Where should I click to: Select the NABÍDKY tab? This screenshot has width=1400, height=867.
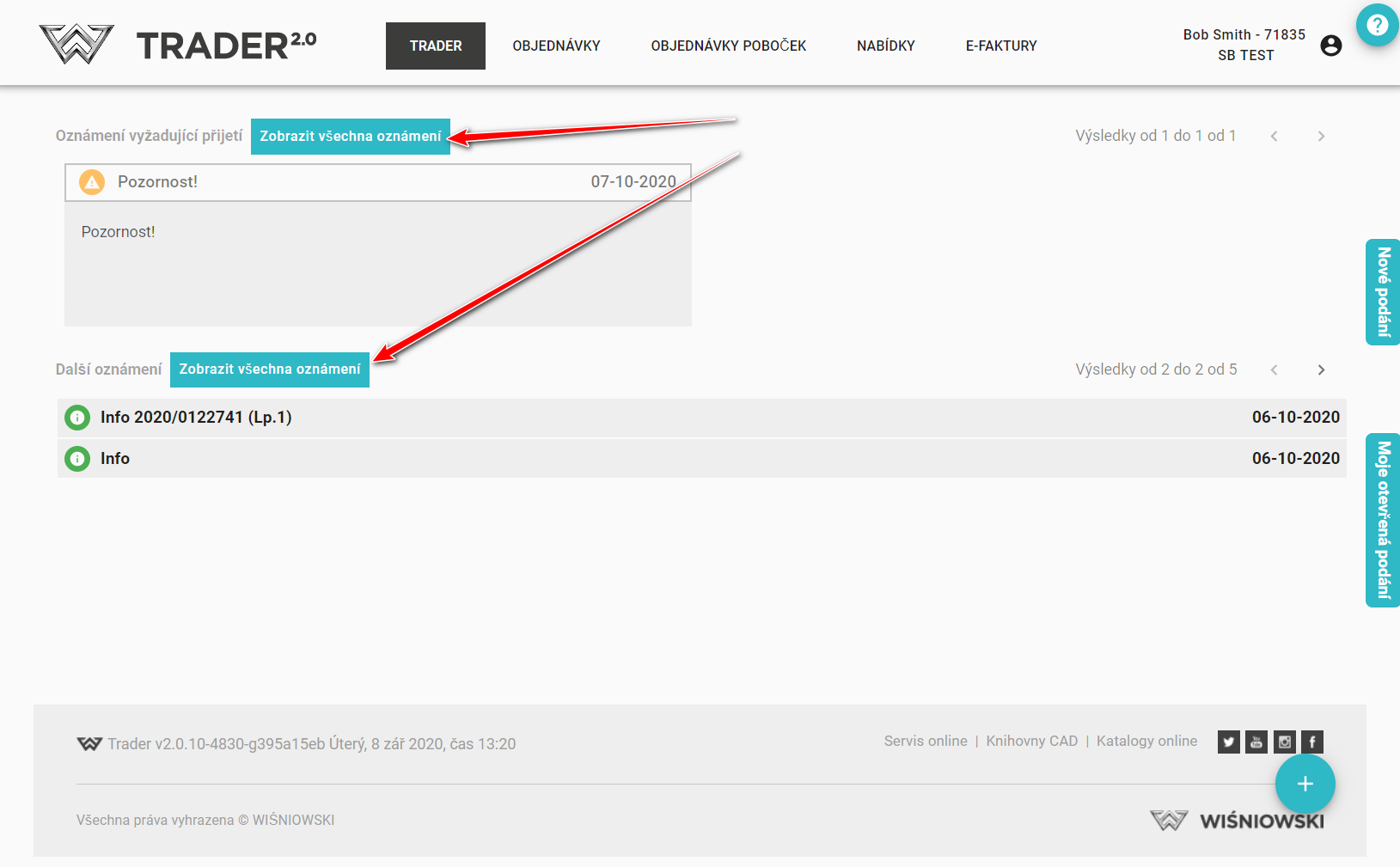click(885, 46)
